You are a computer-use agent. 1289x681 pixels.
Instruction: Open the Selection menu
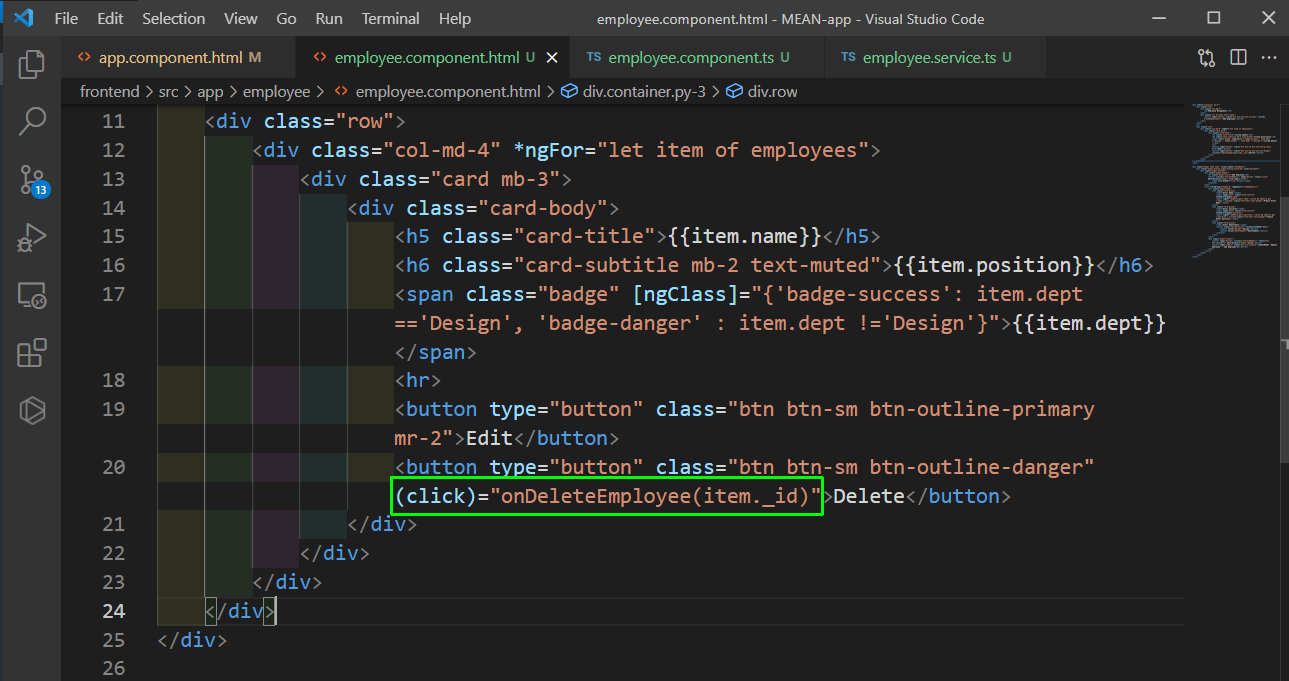(x=174, y=19)
